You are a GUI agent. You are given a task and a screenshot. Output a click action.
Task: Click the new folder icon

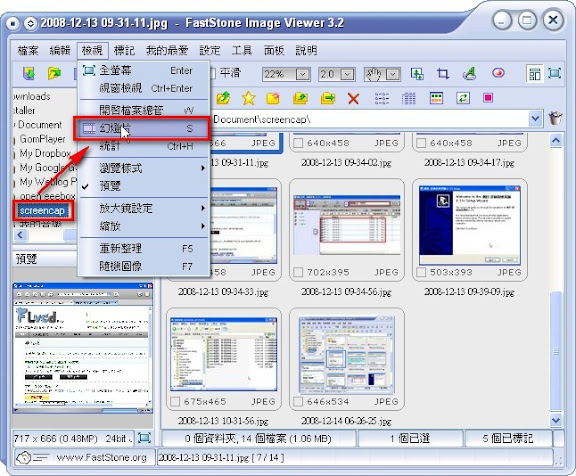click(x=273, y=98)
